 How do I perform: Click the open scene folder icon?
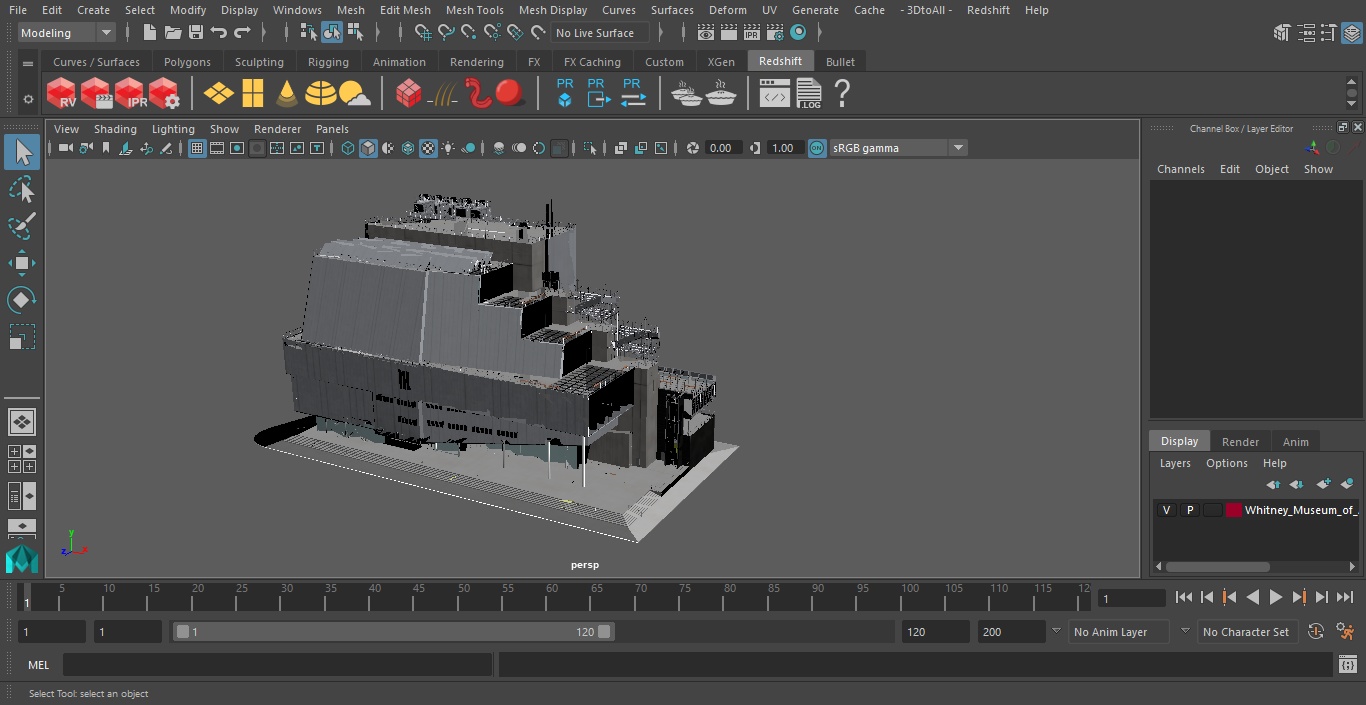tap(172, 33)
